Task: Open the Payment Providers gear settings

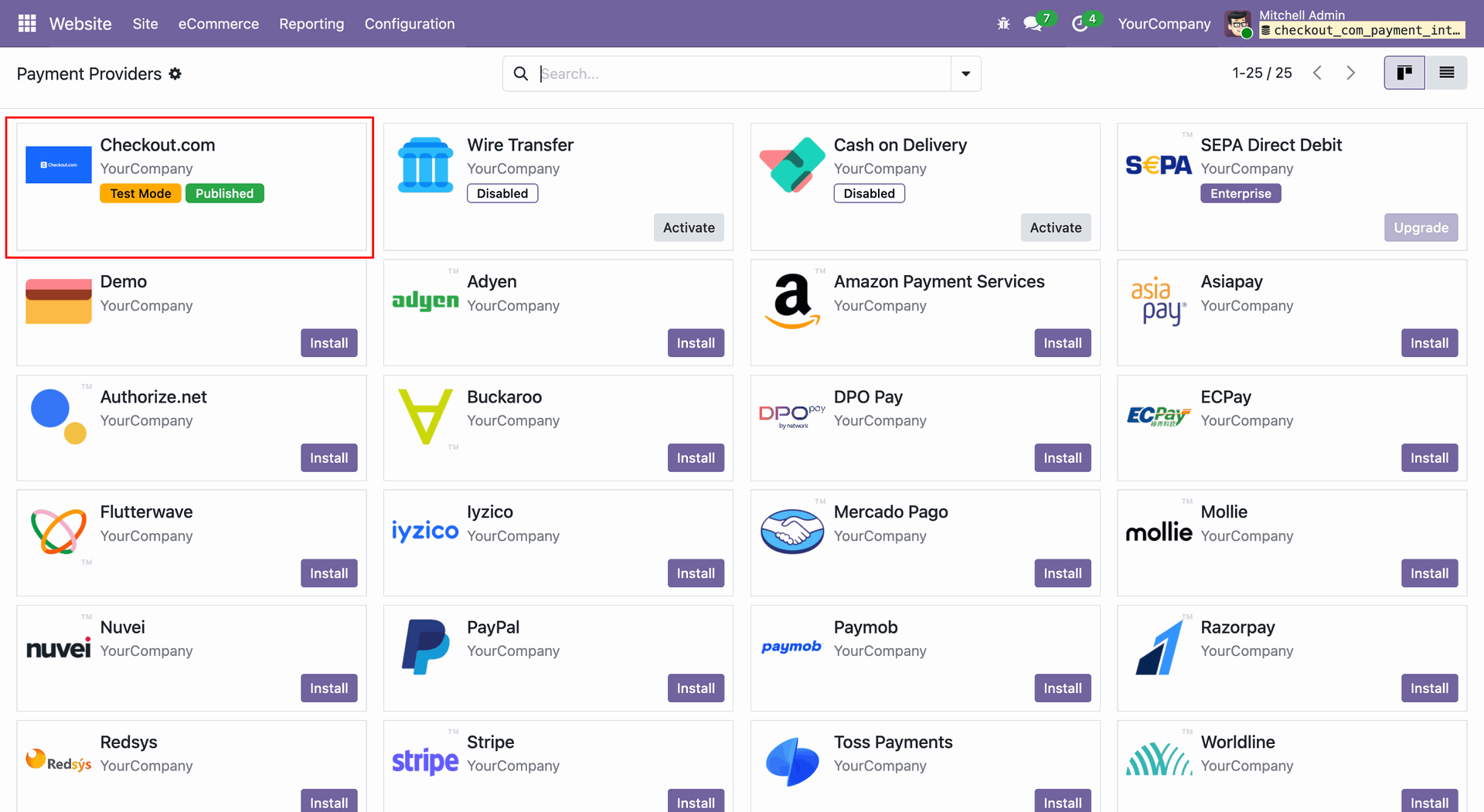Action: pyautogui.click(x=175, y=73)
